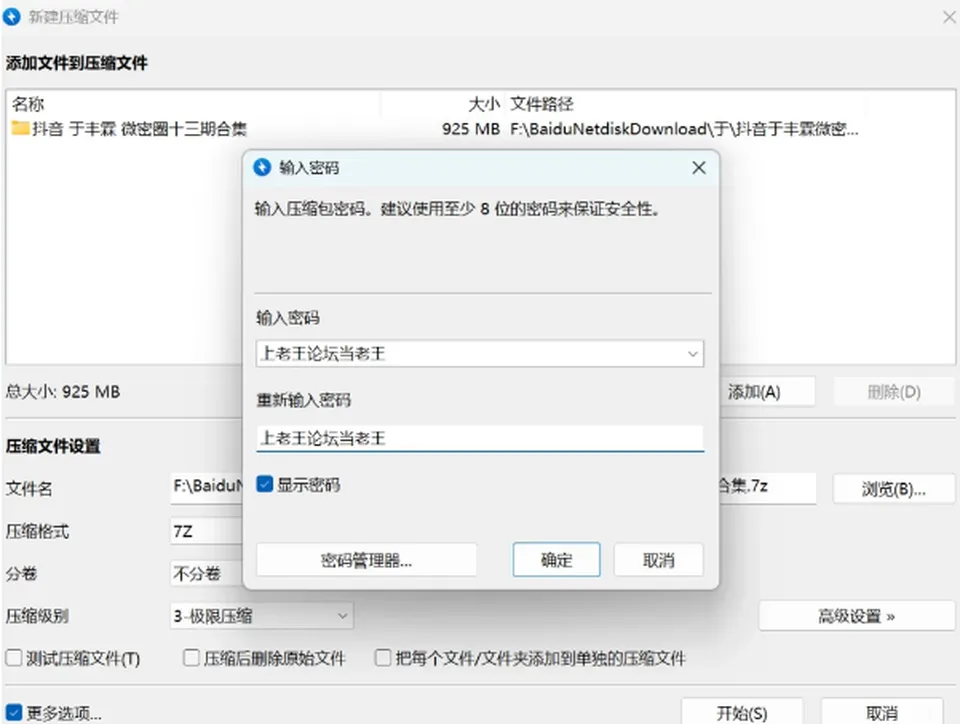Enable 压缩后删除原始文件 checkbox
The height and width of the screenshot is (724, 960).
(191, 658)
